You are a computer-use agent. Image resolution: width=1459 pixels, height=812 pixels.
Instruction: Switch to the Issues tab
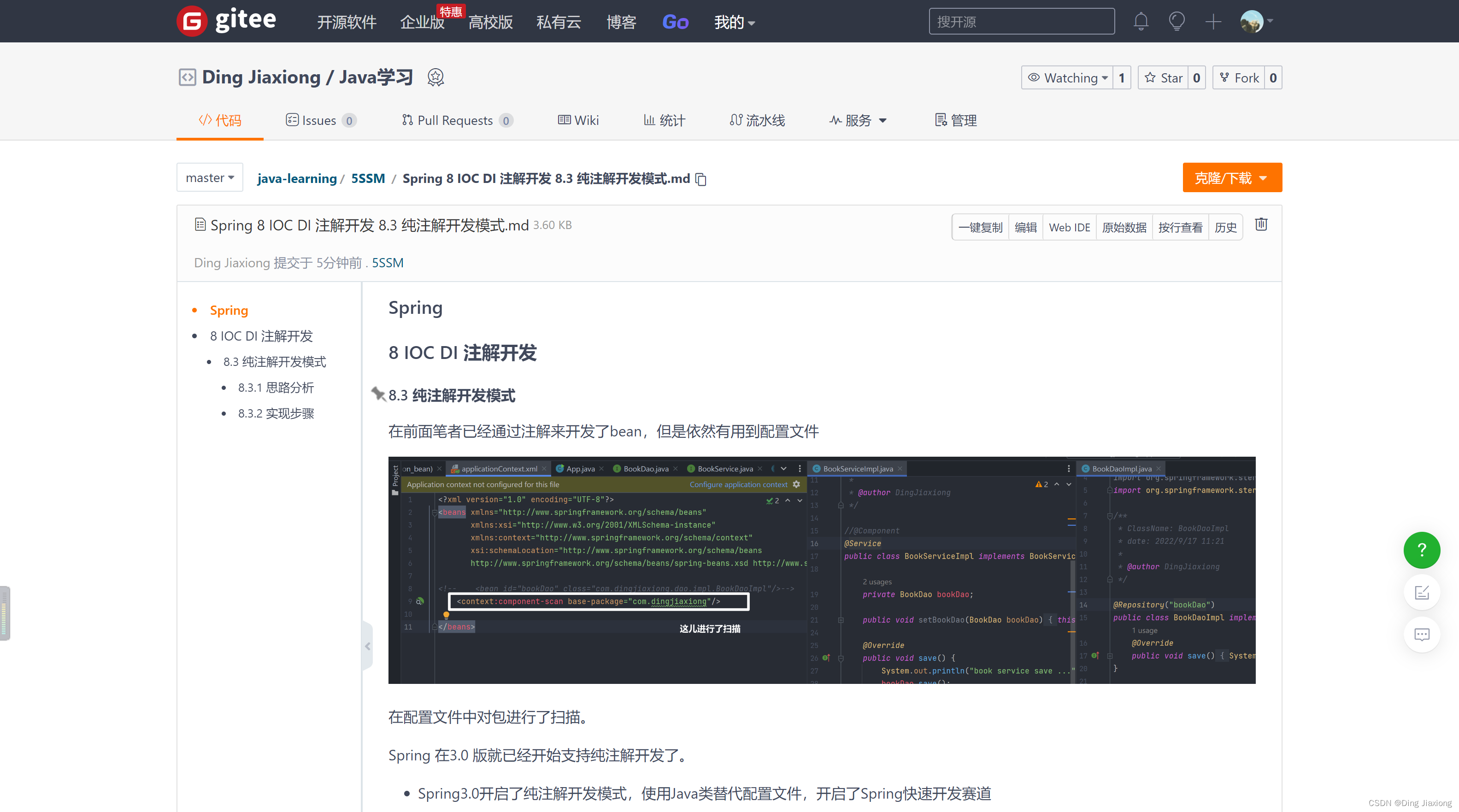click(x=321, y=121)
